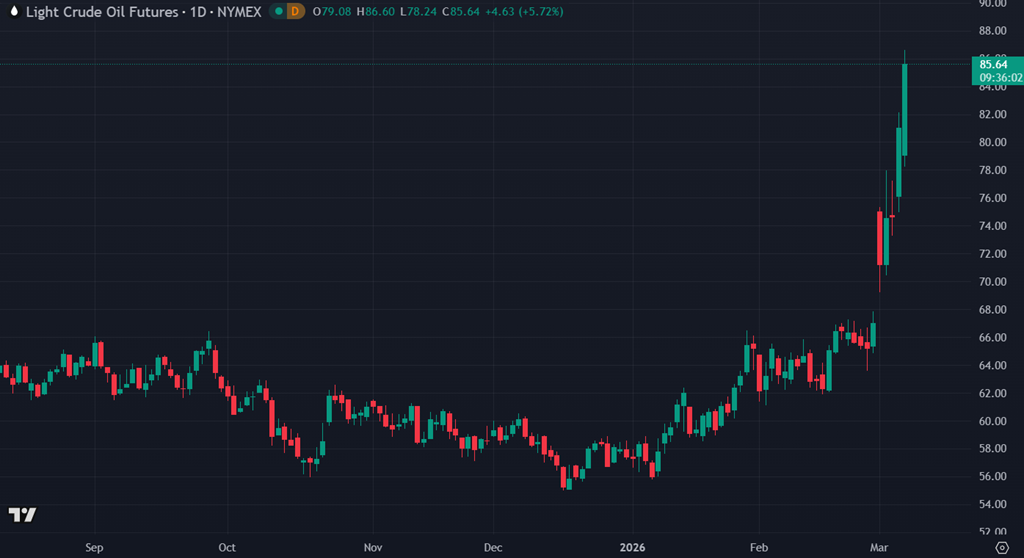Open chart settings hexagon icon

point(1002,547)
